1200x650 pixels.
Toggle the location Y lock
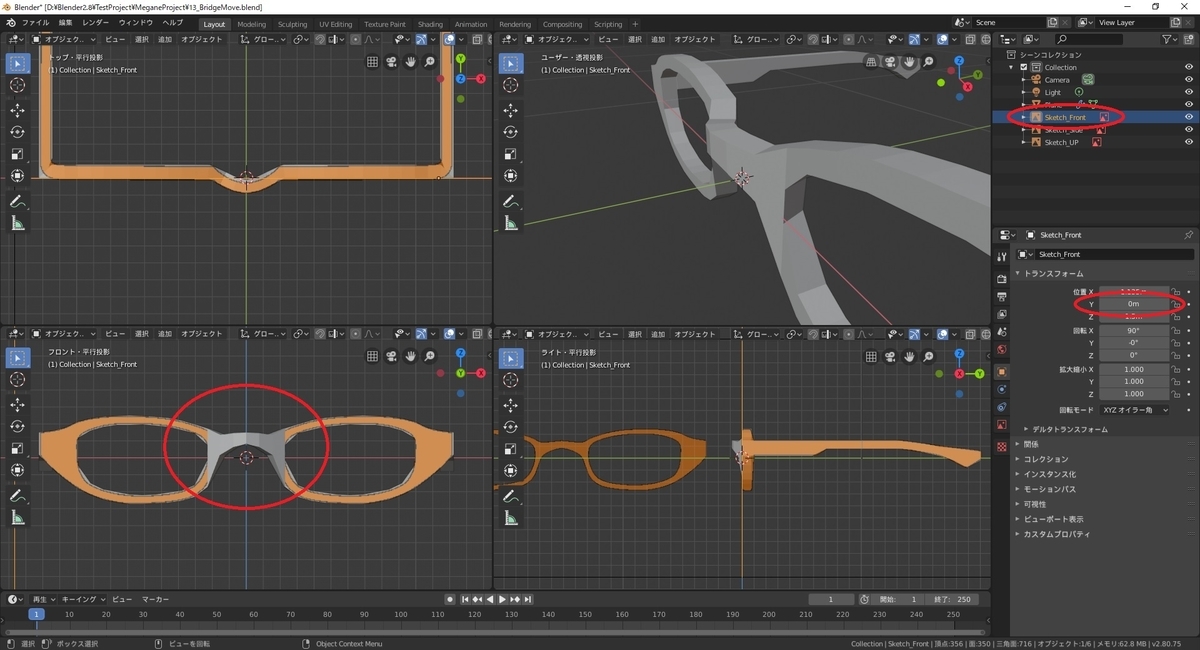coord(1177,304)
